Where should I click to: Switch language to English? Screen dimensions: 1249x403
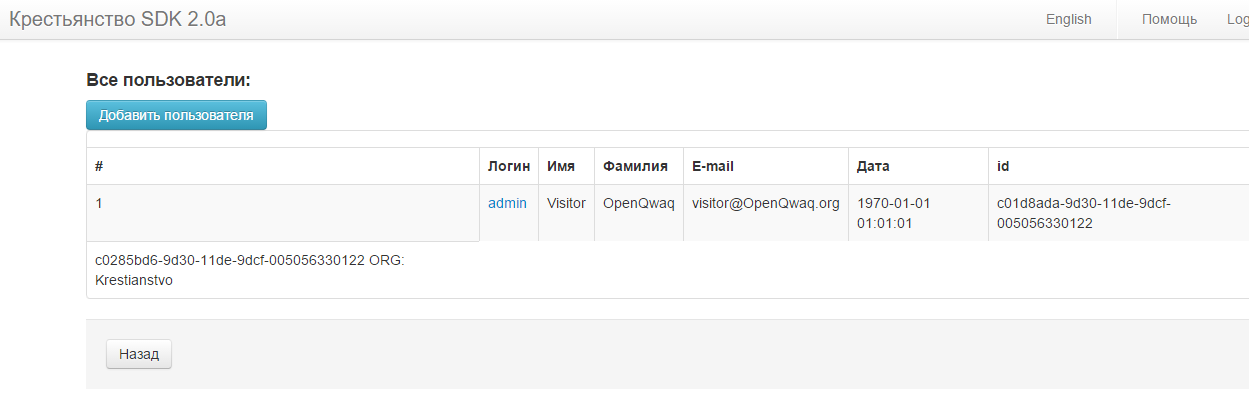point(1068,19)
